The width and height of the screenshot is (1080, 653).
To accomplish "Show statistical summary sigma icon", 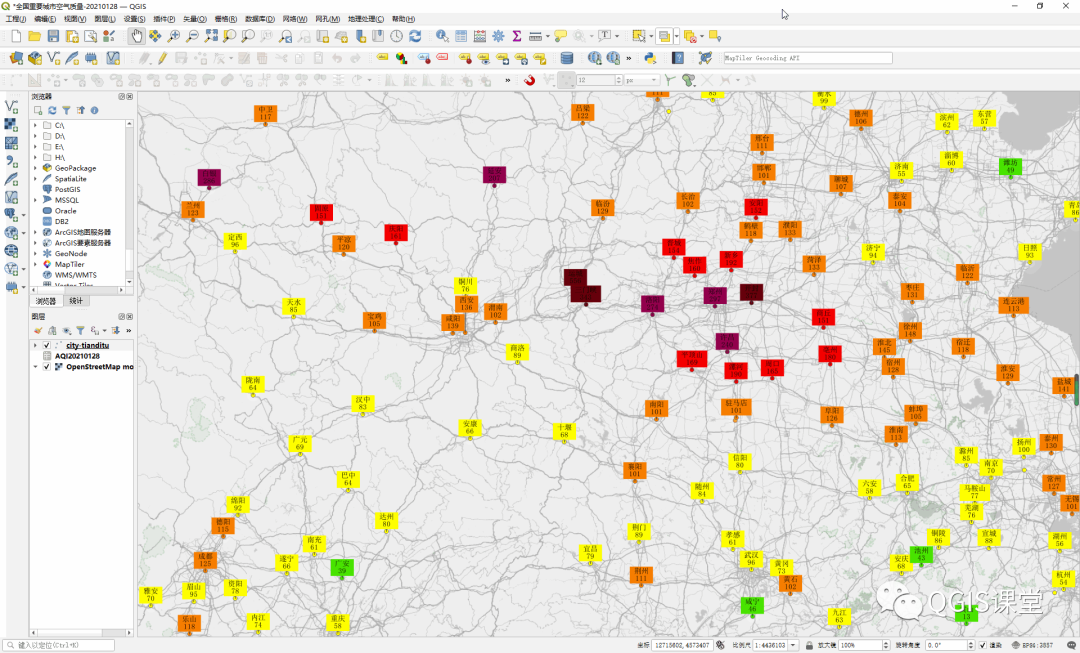I will (517, 37).
